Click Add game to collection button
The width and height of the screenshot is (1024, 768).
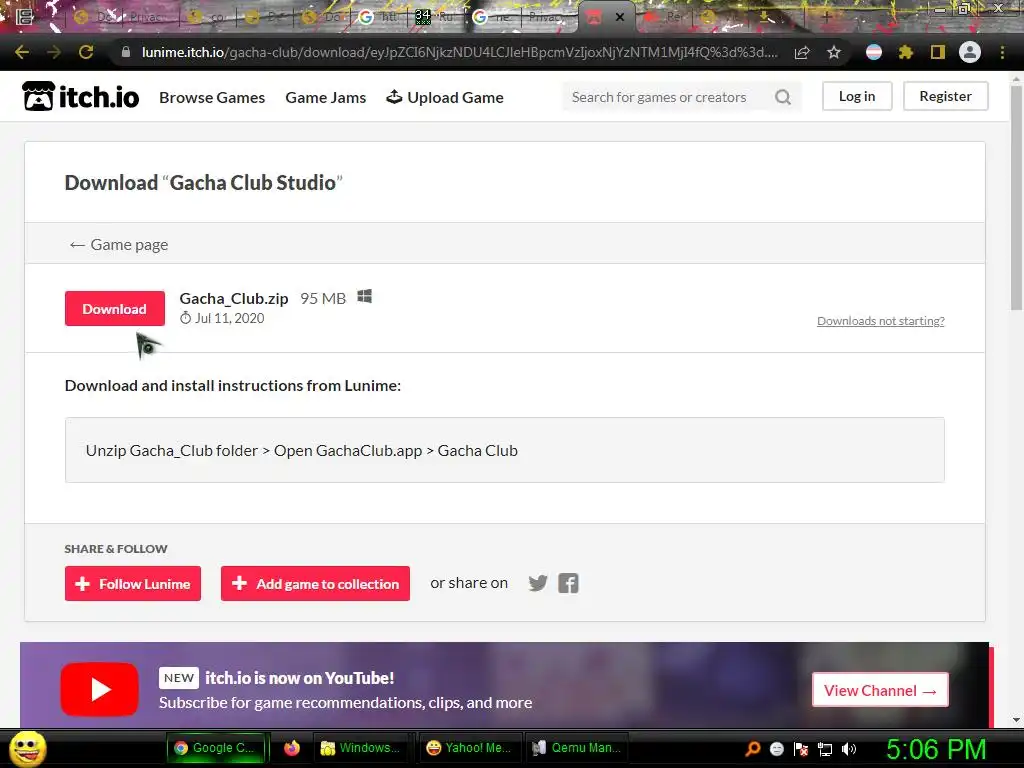tap(315, 583)
